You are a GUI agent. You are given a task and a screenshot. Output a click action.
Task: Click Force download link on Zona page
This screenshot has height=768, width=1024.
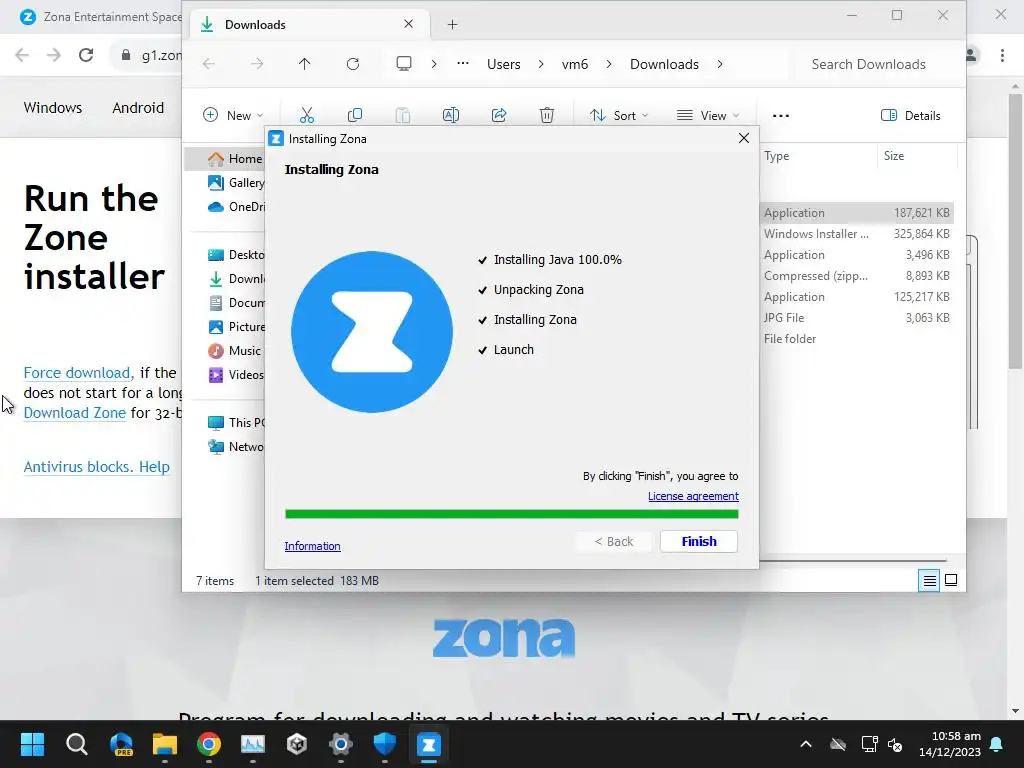pyautogui.click(x=78, y=373)
